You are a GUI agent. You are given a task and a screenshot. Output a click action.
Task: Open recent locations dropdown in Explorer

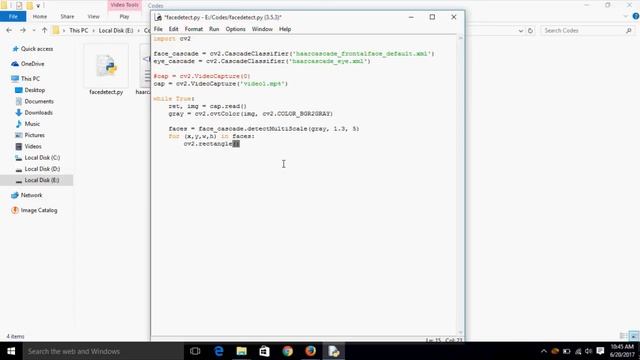(x=34, y=31)
